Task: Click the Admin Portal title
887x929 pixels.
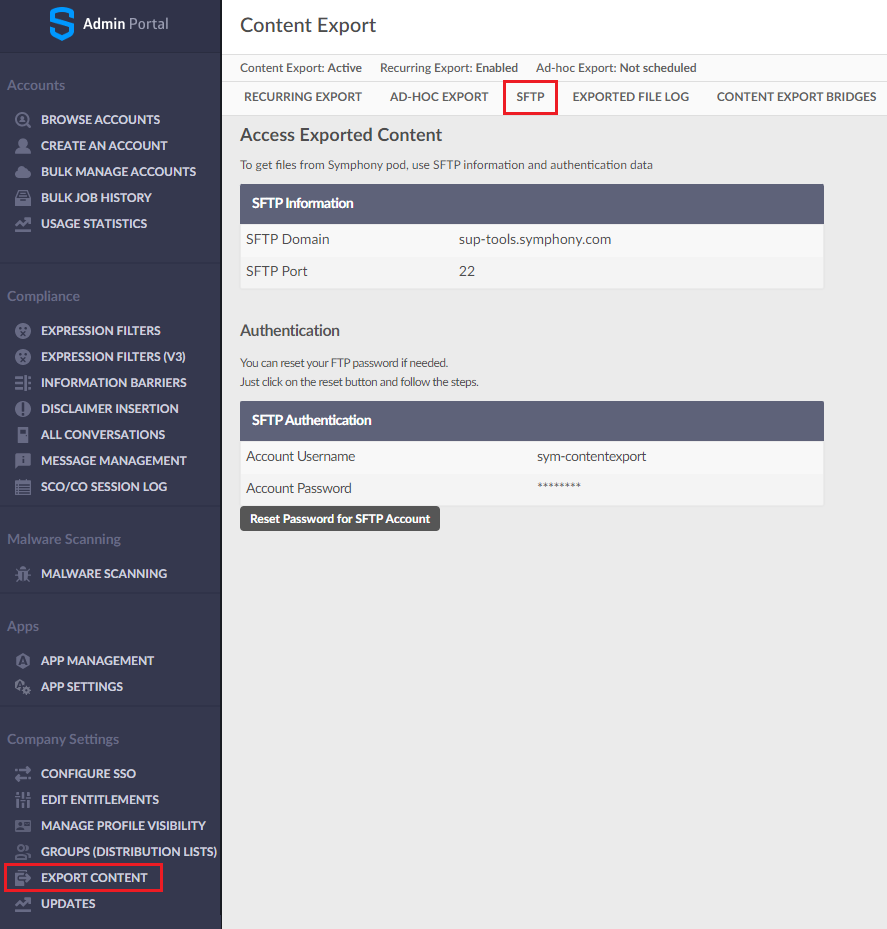Action: pos(126,24)
